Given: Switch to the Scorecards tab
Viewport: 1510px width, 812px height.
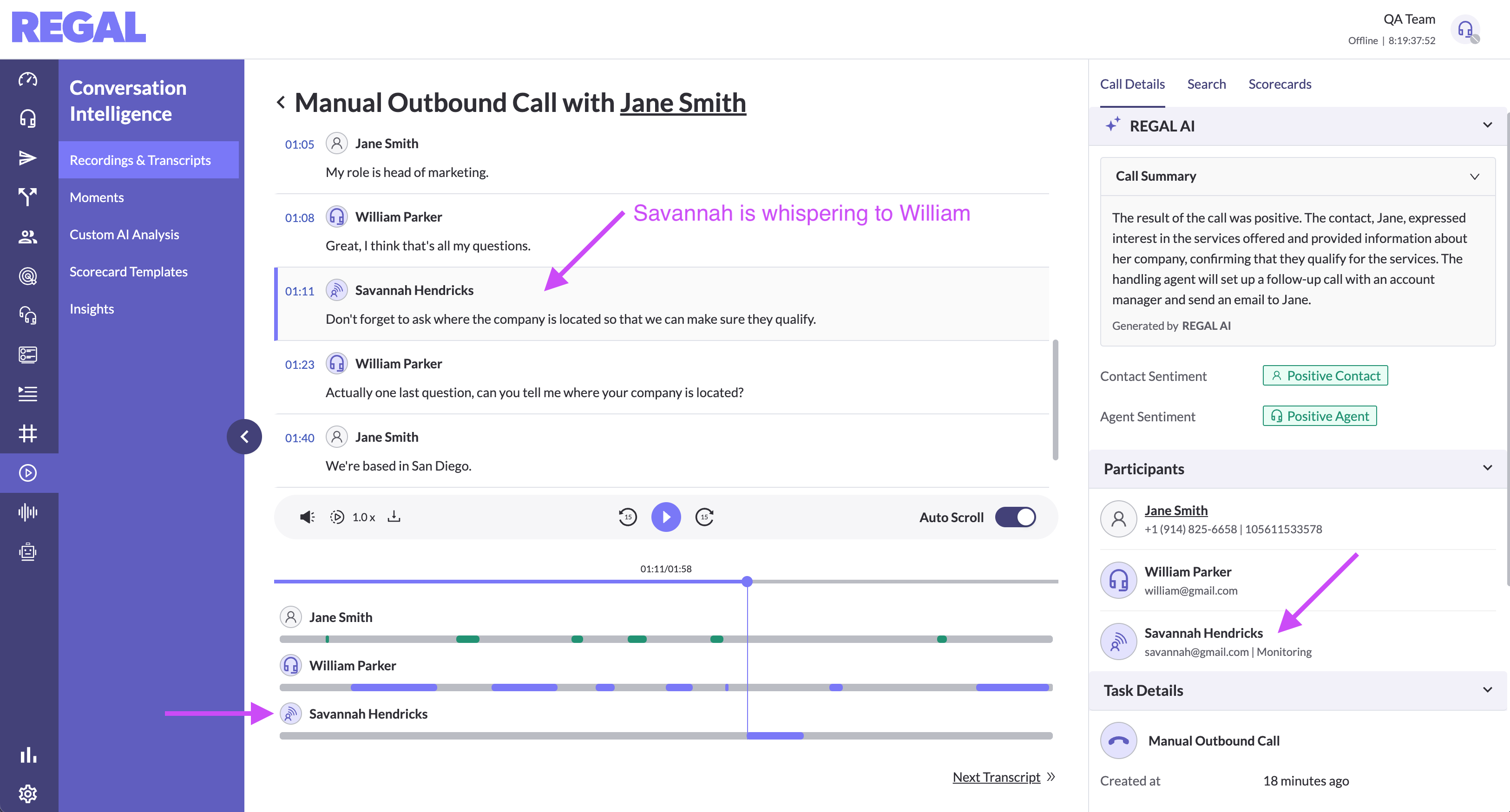Looking at the screenshot, I should coord(1280,84).
